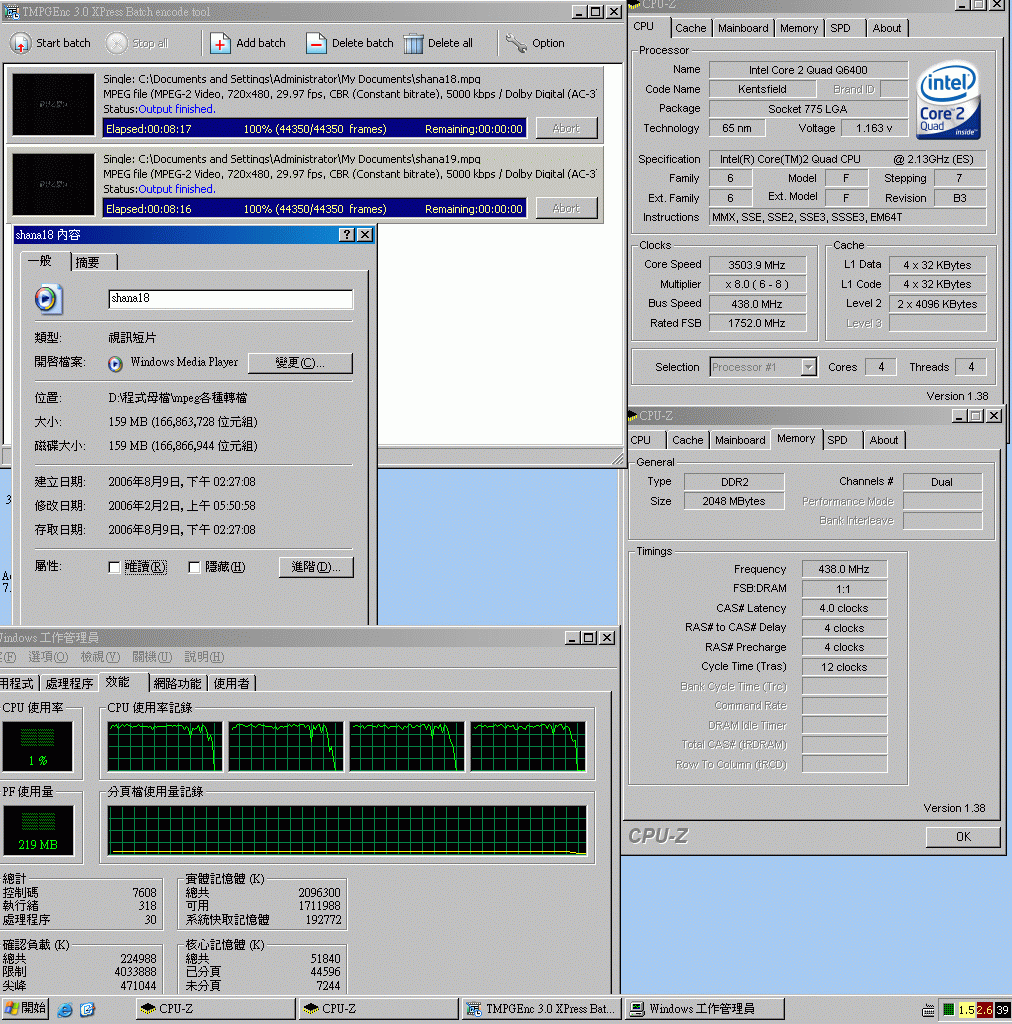Open the Option wrench icon
Screen dimensions: 1012x1024
click(516, 43)
